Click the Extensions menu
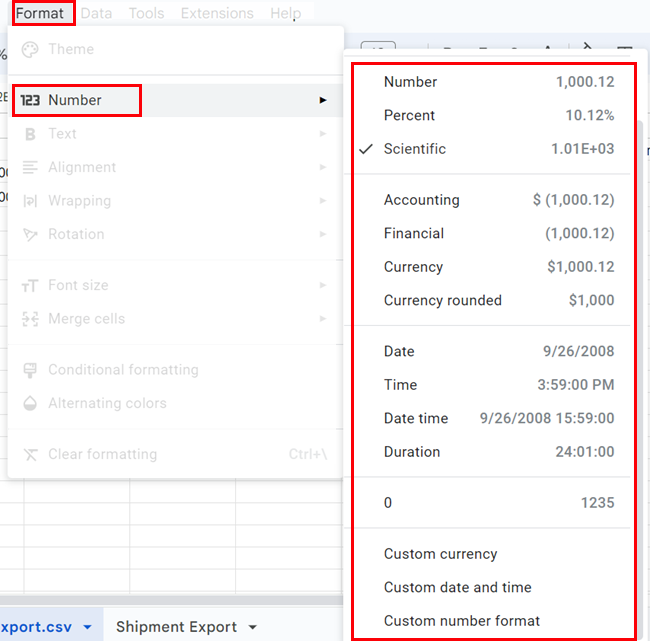 [x=217, y=13]
